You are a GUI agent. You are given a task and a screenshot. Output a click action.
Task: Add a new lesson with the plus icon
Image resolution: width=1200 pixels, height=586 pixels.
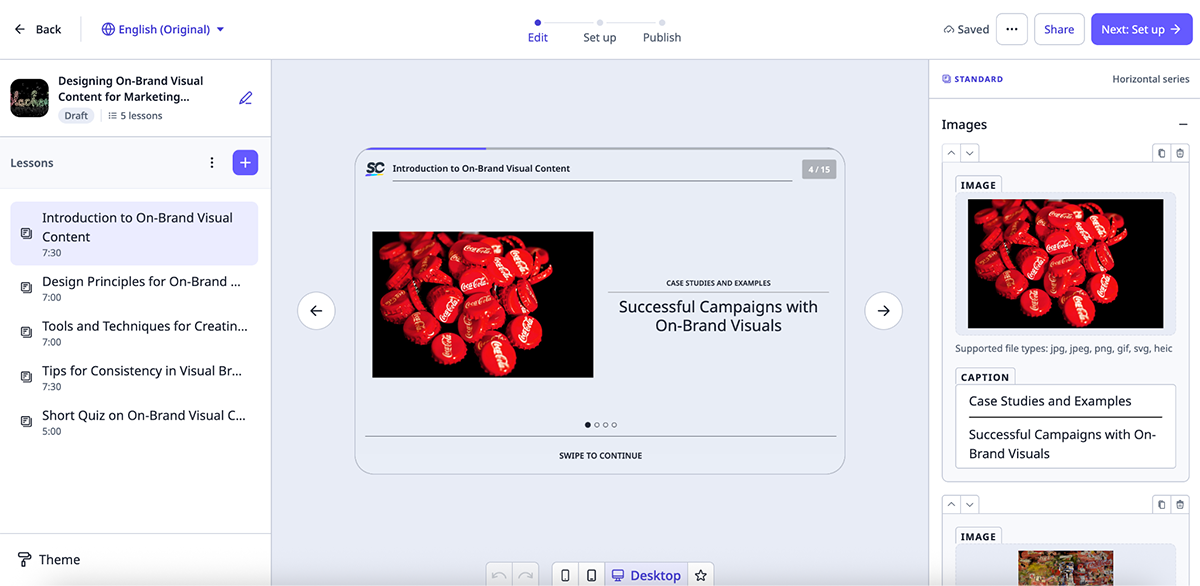click(245, 162)
